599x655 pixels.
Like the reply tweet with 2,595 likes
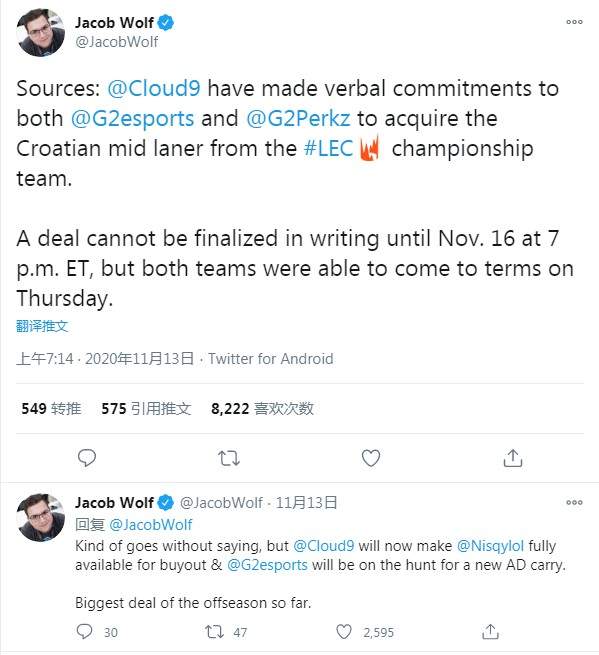coord(344,632)
